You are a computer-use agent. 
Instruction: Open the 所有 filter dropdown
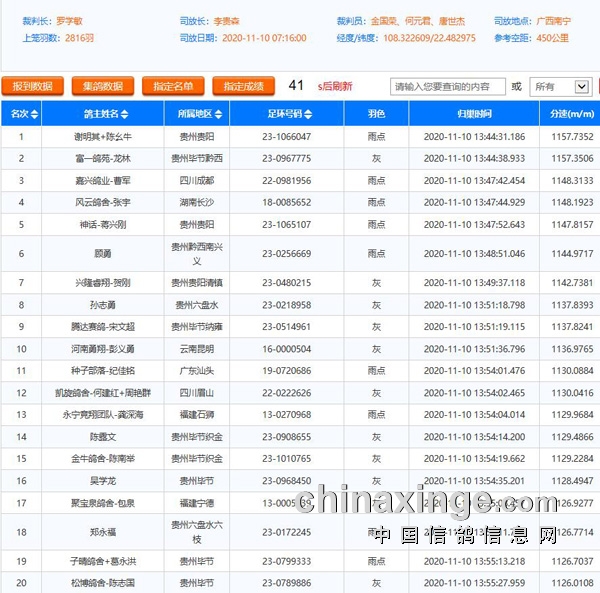pyautogui.click(x=560, y=87)
